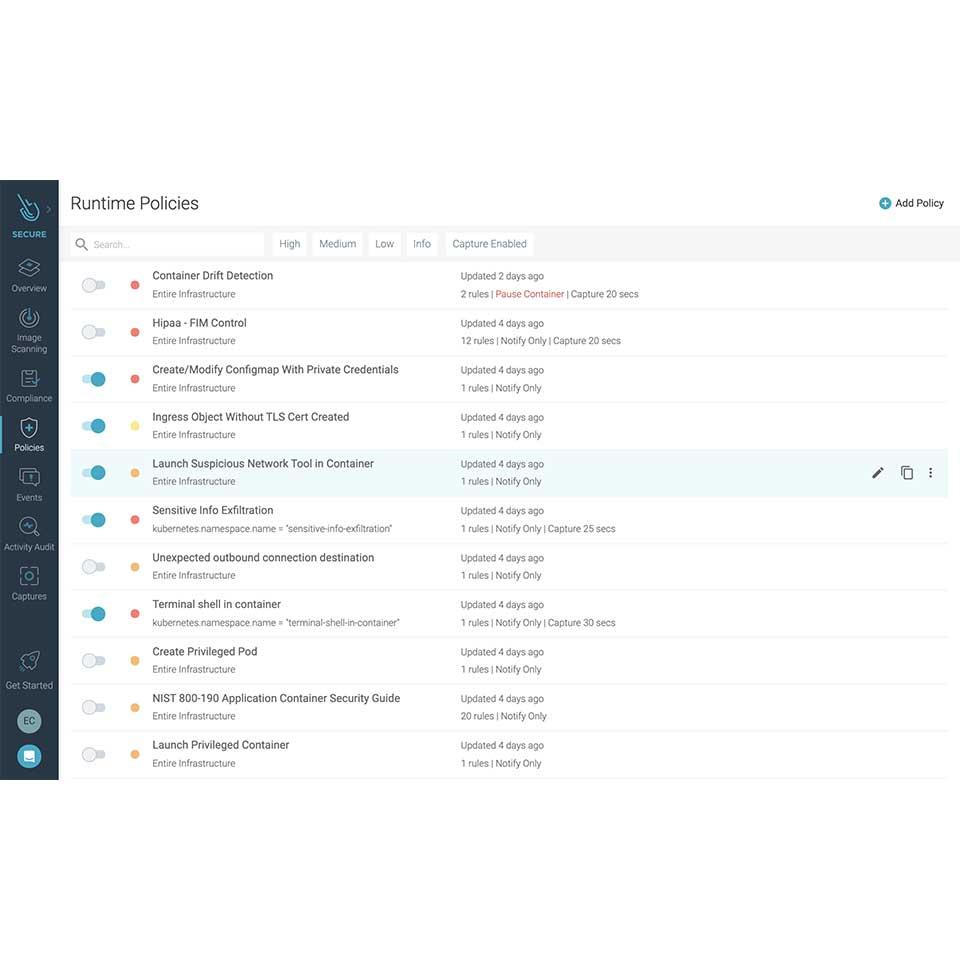
Task: Click the Add Policy button
Action: [911, 202]
